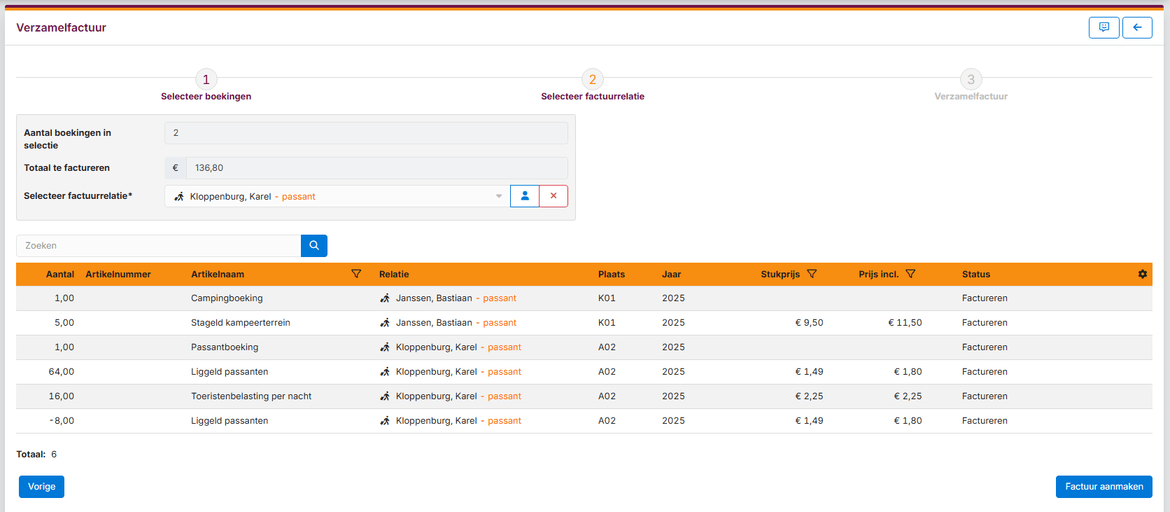Click Factuur aanmaken button
This screenshot has width=1170, height=512.
pyautogui.click(x=1104, y=487)
